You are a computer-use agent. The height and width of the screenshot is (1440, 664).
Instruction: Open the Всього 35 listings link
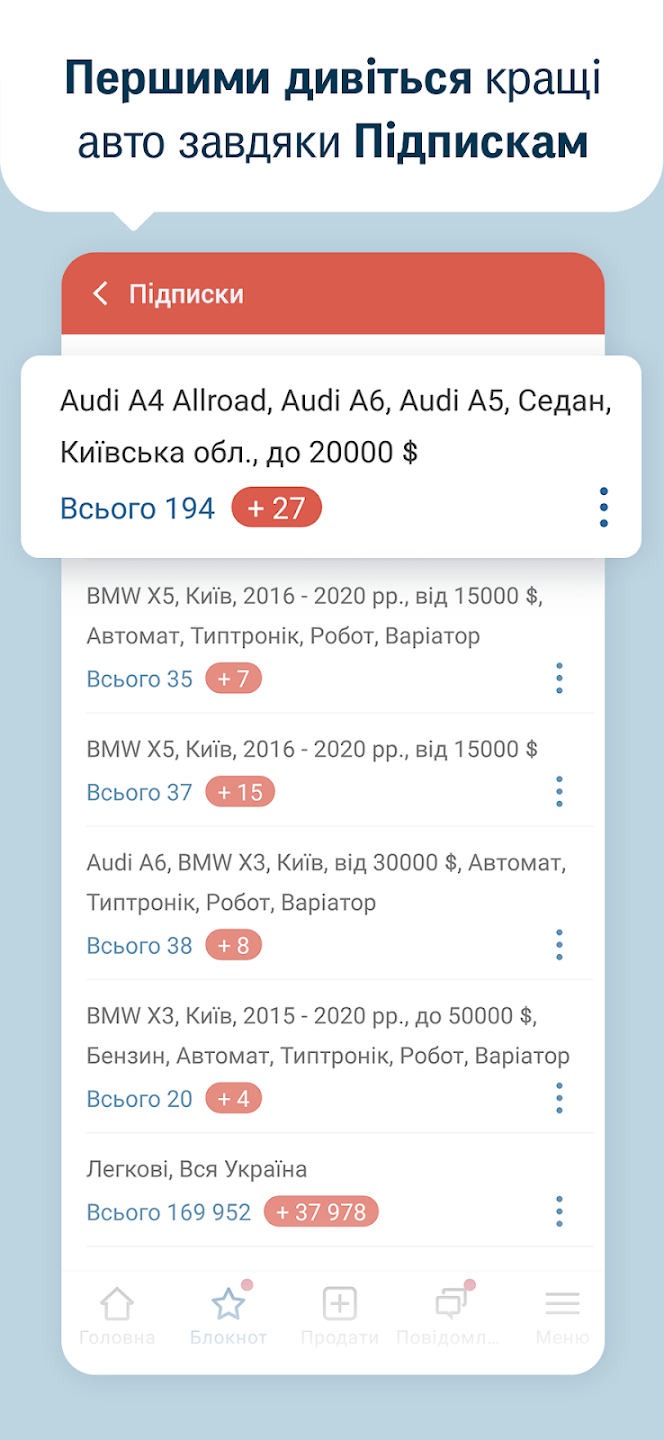pos(139,680)
